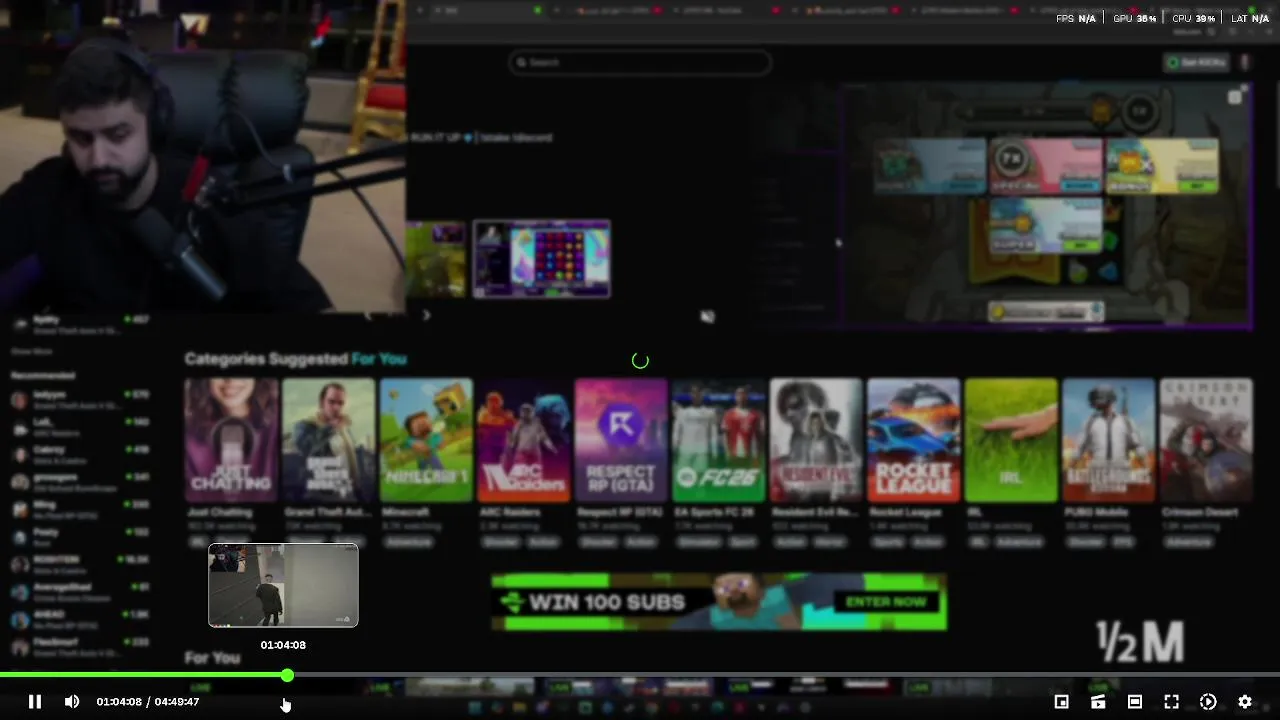Image resolution: width=1280 pixels, height=720 pixels.
Task: Click the Recommended sidebar heading
Action: (43, 375)
